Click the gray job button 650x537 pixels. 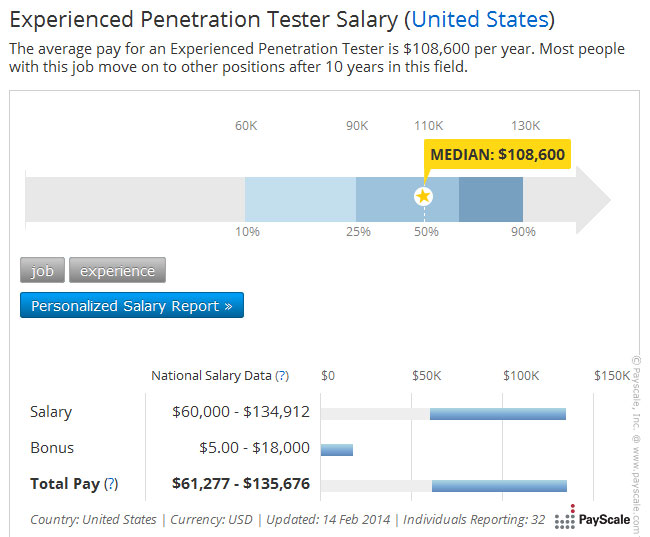tap(42, 270)
